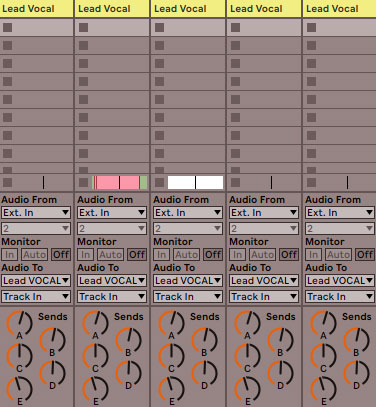Screen dimensions: 376x407
Task: Set fourth track Monitor to Auto
Action: point(263,255)
